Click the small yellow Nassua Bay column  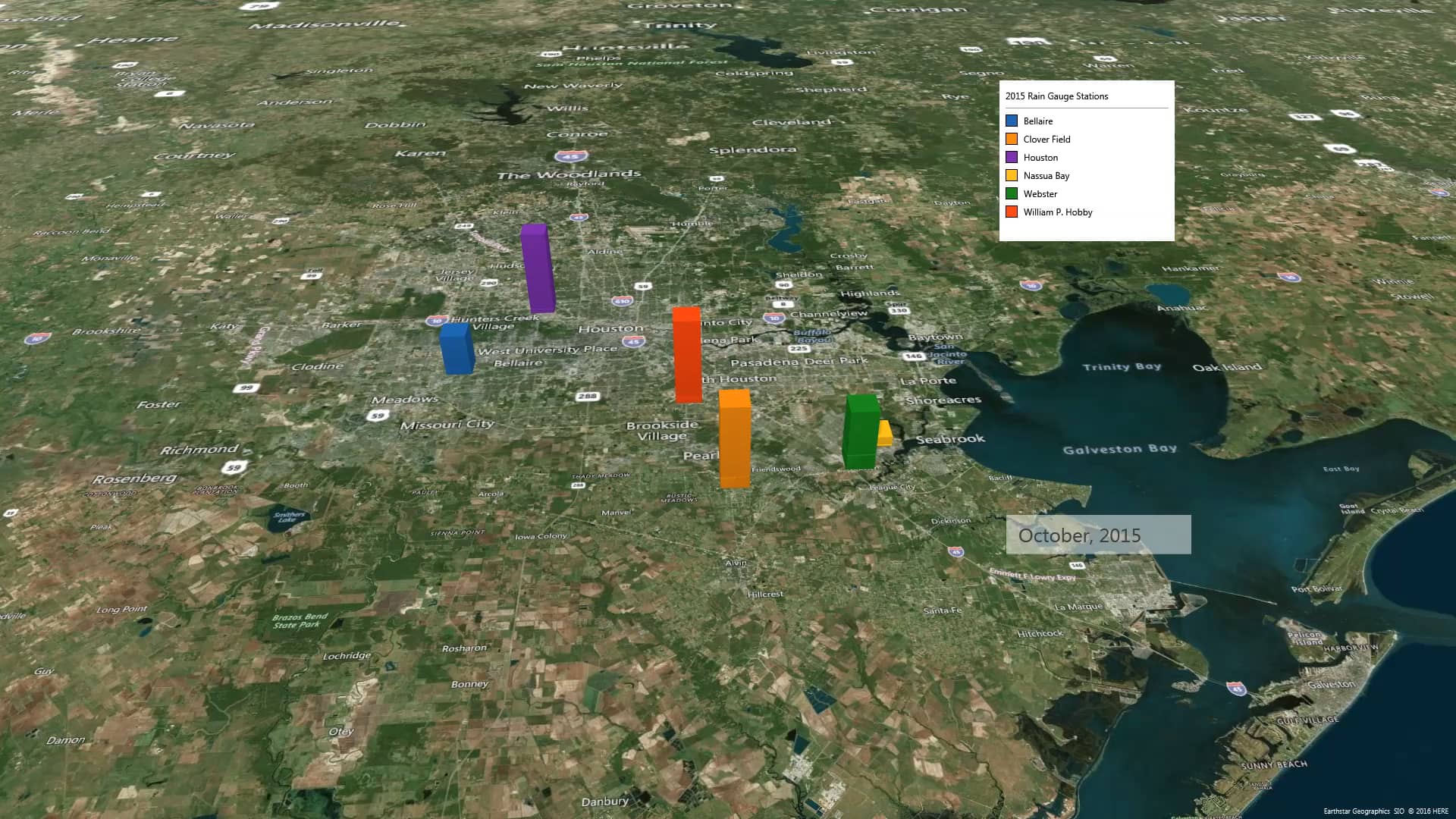(x=885, y=432)
